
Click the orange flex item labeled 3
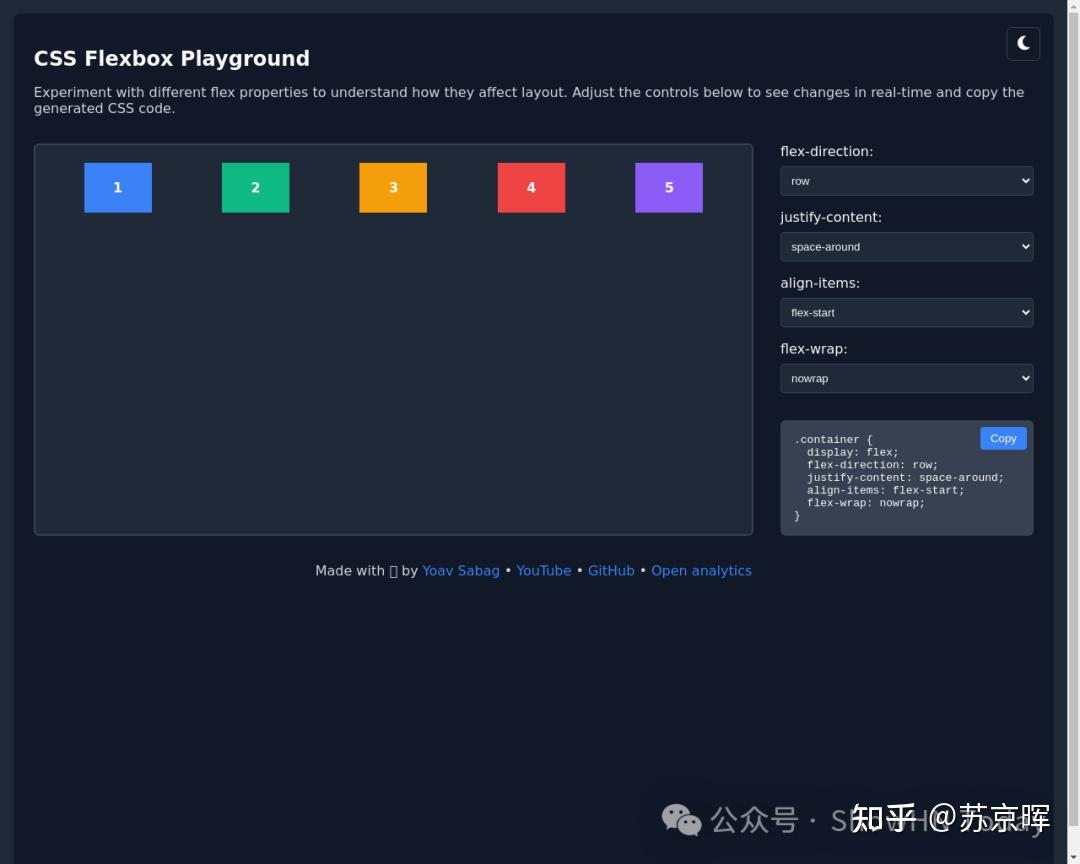[393, 187]
